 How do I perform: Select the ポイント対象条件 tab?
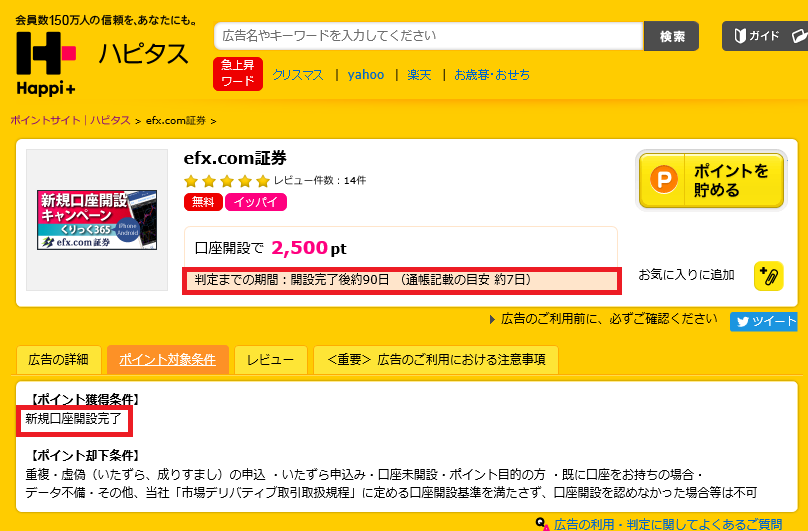coord(167,359)
